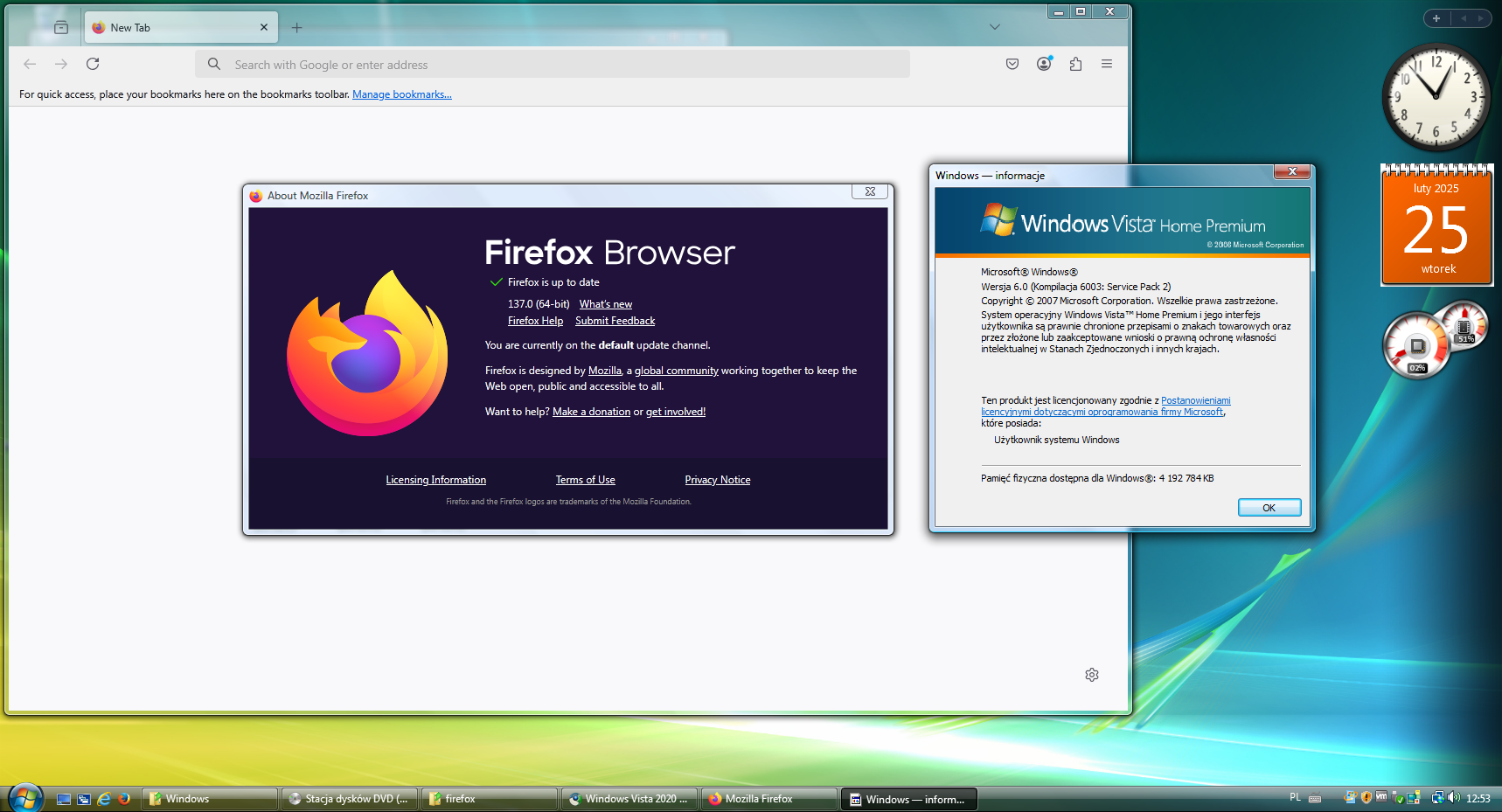Click the CPU meter gadget showing 02%
Viewport: 1502px width, 812px height.
click(1416, 346)
